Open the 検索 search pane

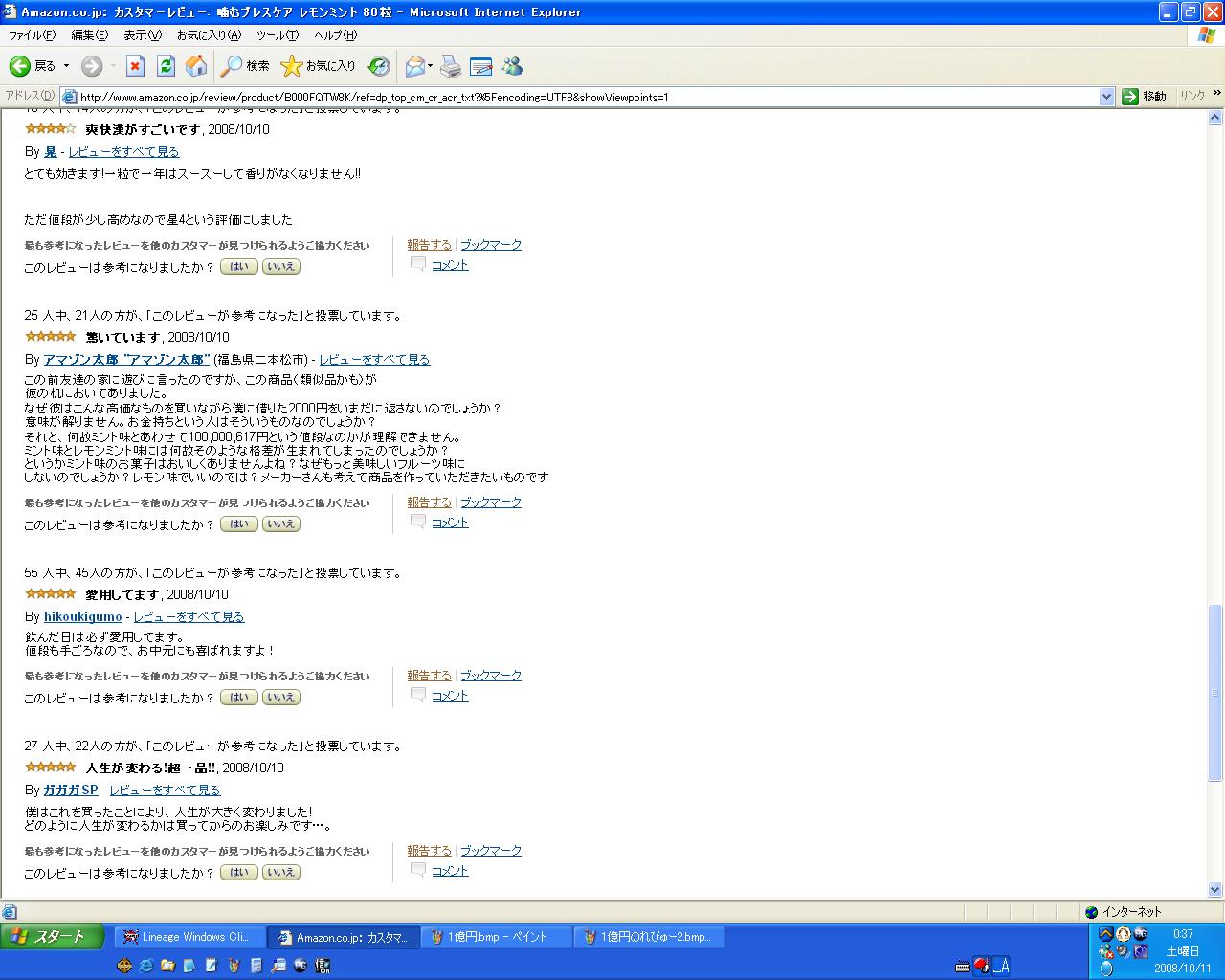coord(245,66)
